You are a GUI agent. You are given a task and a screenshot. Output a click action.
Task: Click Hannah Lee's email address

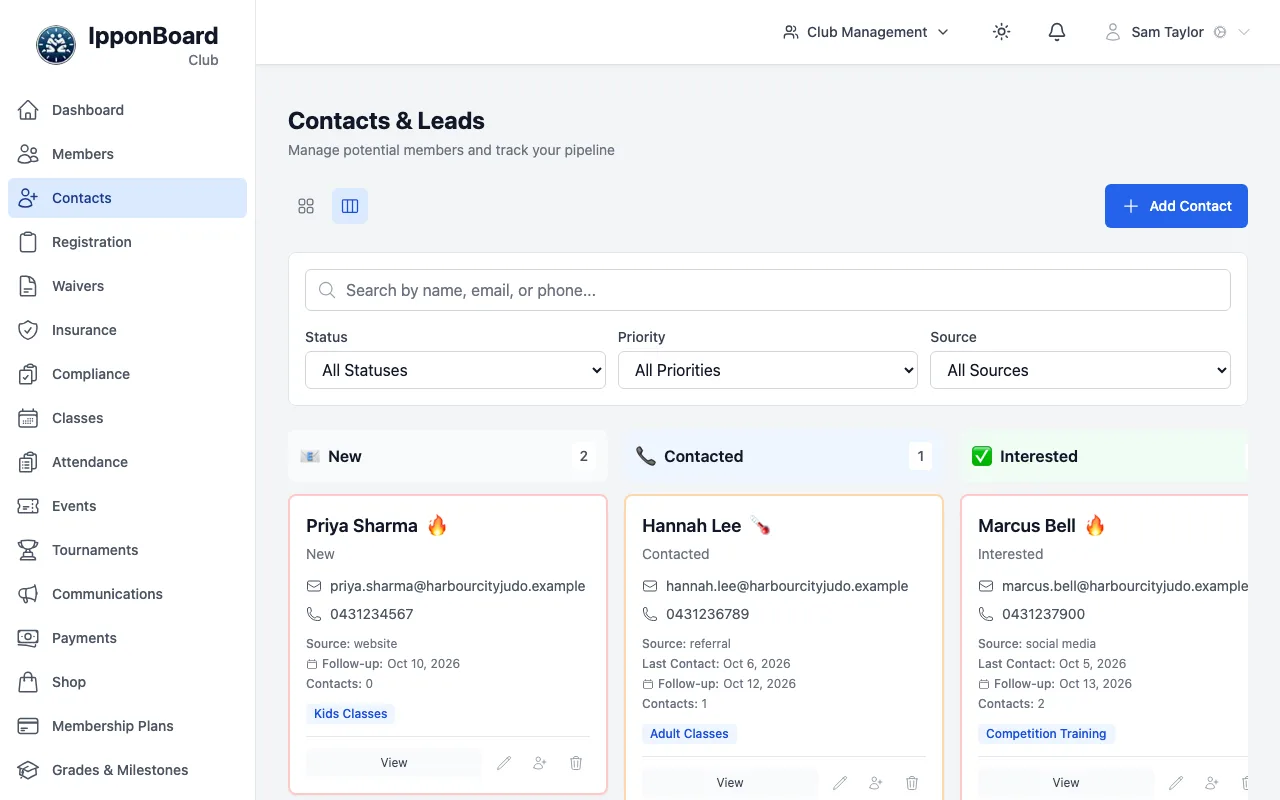[x=787, y=586]
